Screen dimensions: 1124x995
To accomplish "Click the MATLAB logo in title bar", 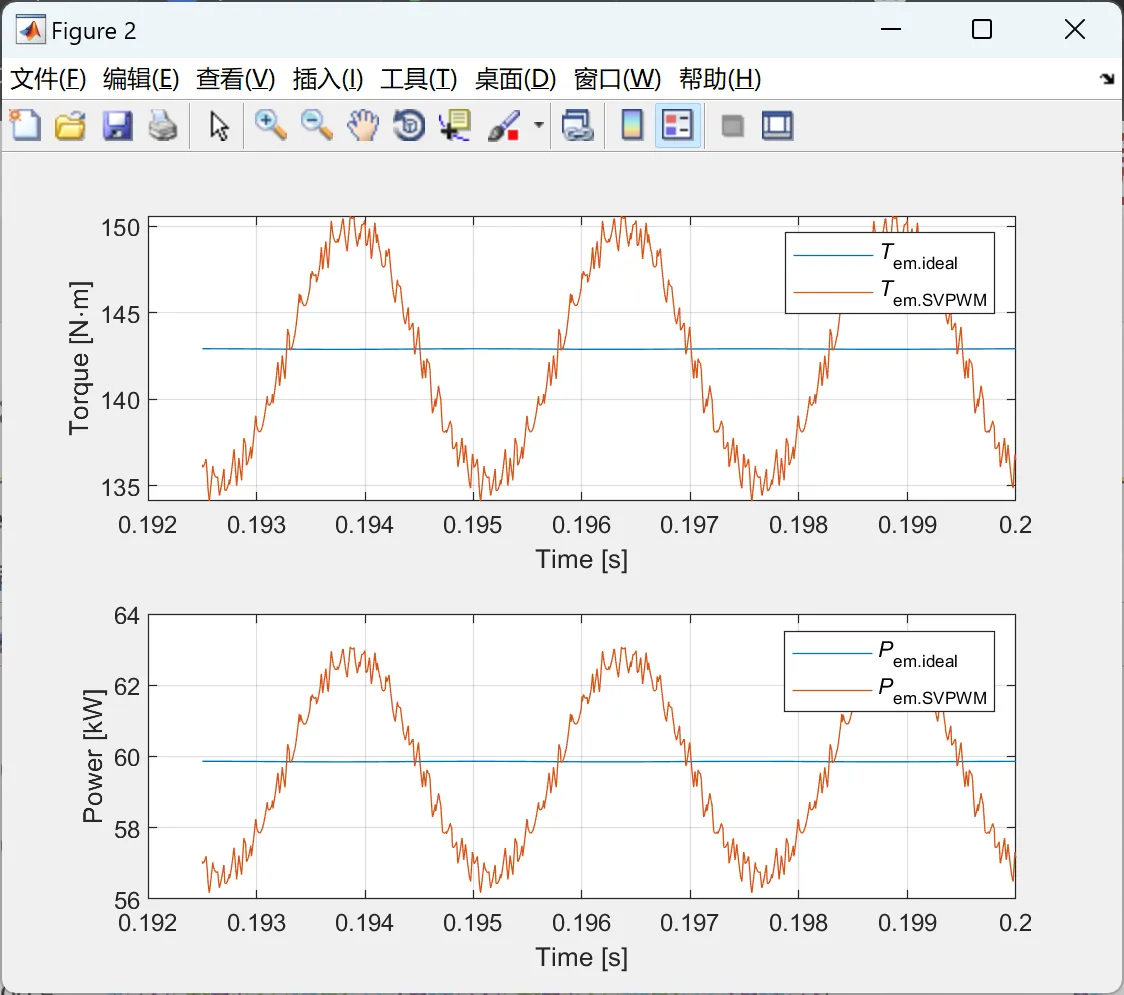I will pos(30,30).
